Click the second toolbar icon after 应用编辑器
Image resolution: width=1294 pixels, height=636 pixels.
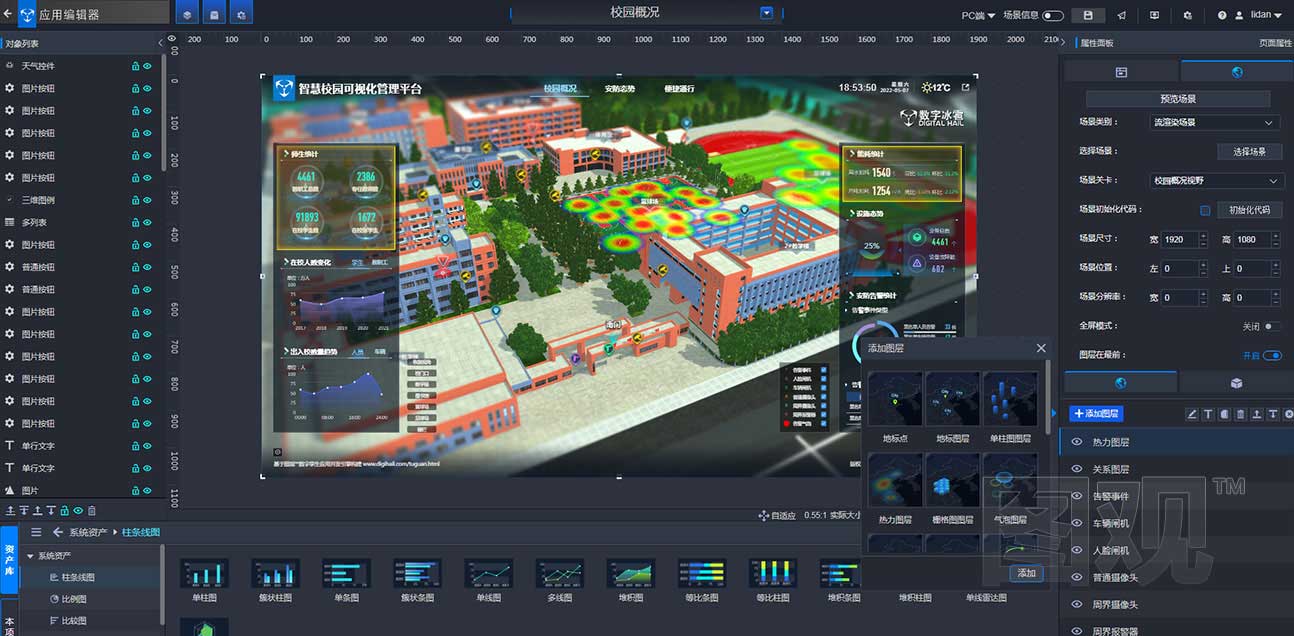(214, 14)
